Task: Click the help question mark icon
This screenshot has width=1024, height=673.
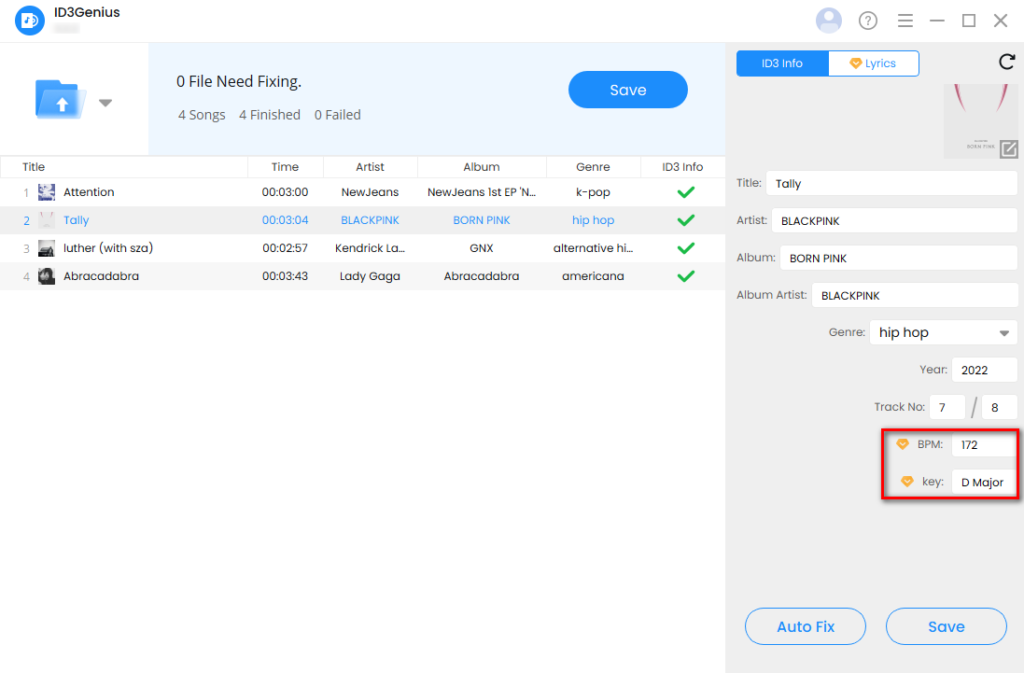Action: [867, 20]
